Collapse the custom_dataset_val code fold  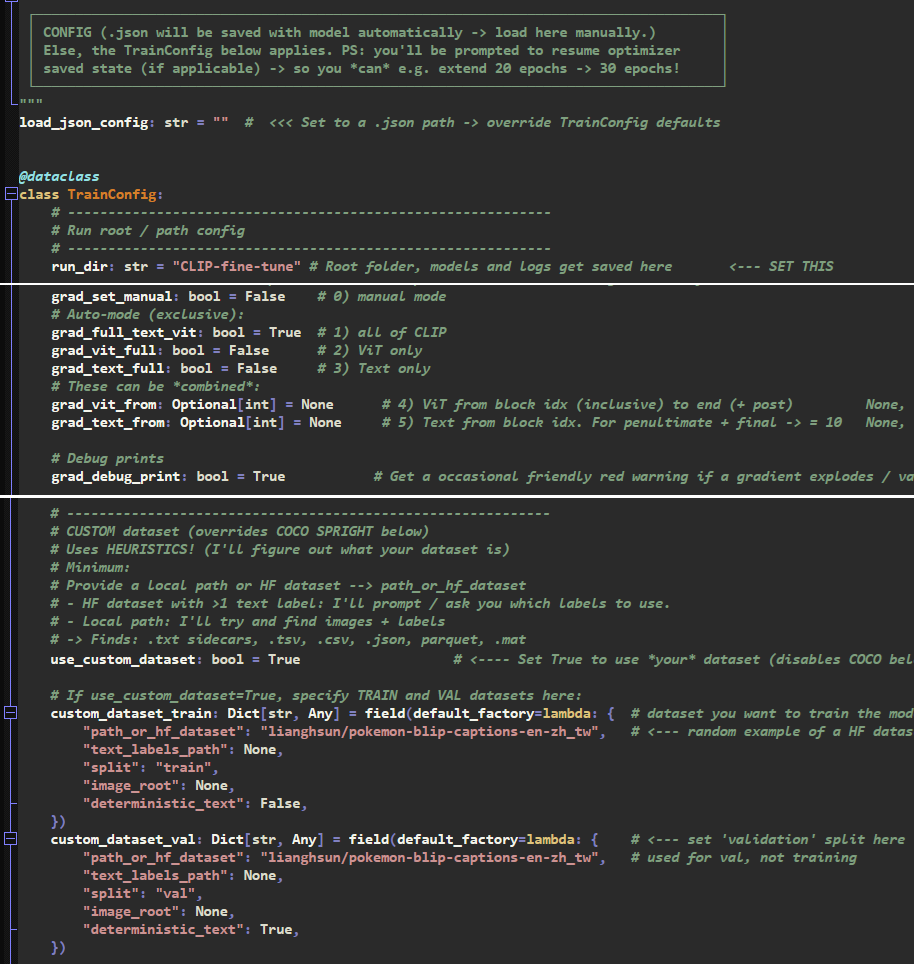[x=10, y=839]
